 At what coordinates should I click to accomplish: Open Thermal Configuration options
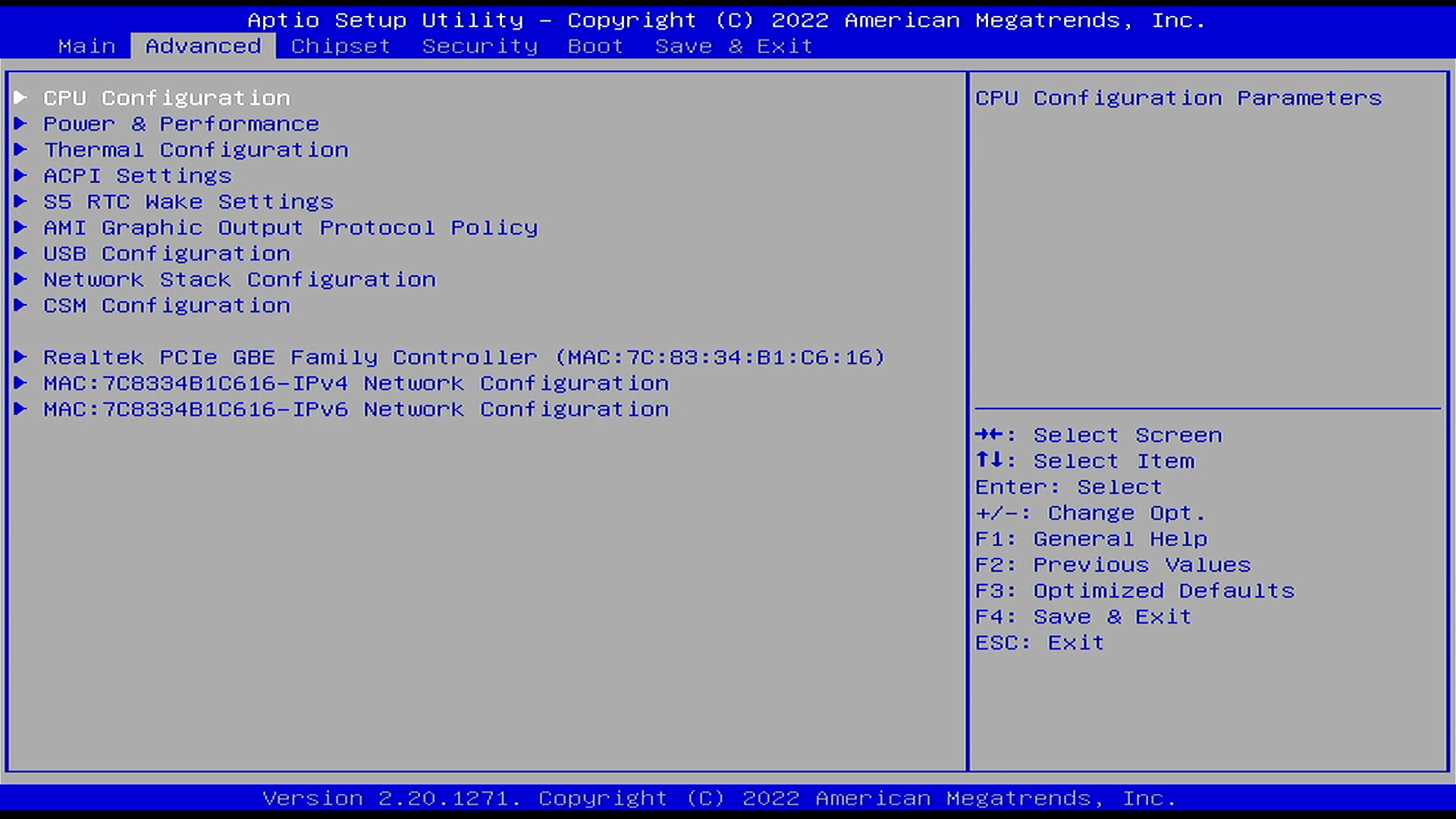(196, 149)
